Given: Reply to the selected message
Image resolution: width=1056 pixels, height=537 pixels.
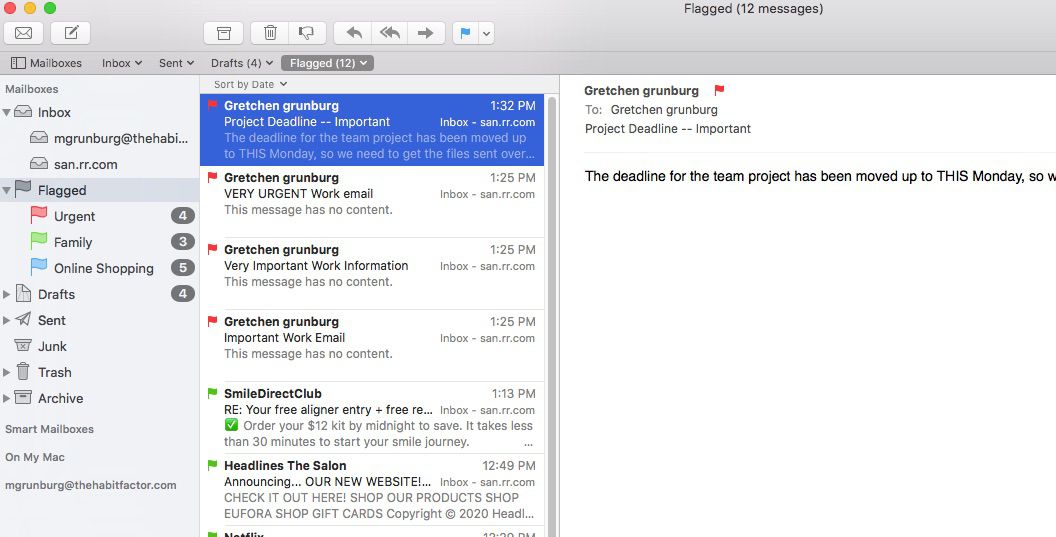Looking at the screenshot, I should pyautogui.click(x=353, y=32).
